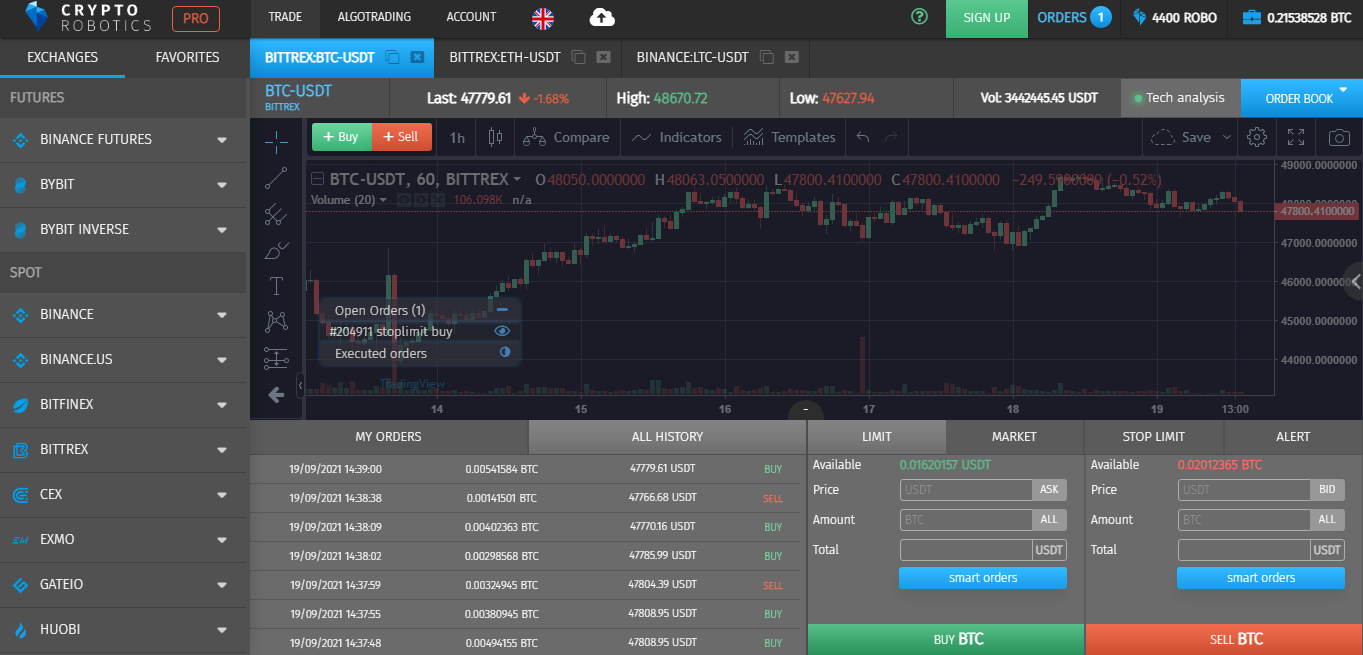Screen dimensions: 1363x655
Task: Take a chart snapshot with camera icon
Action: tap(1338, 137)
